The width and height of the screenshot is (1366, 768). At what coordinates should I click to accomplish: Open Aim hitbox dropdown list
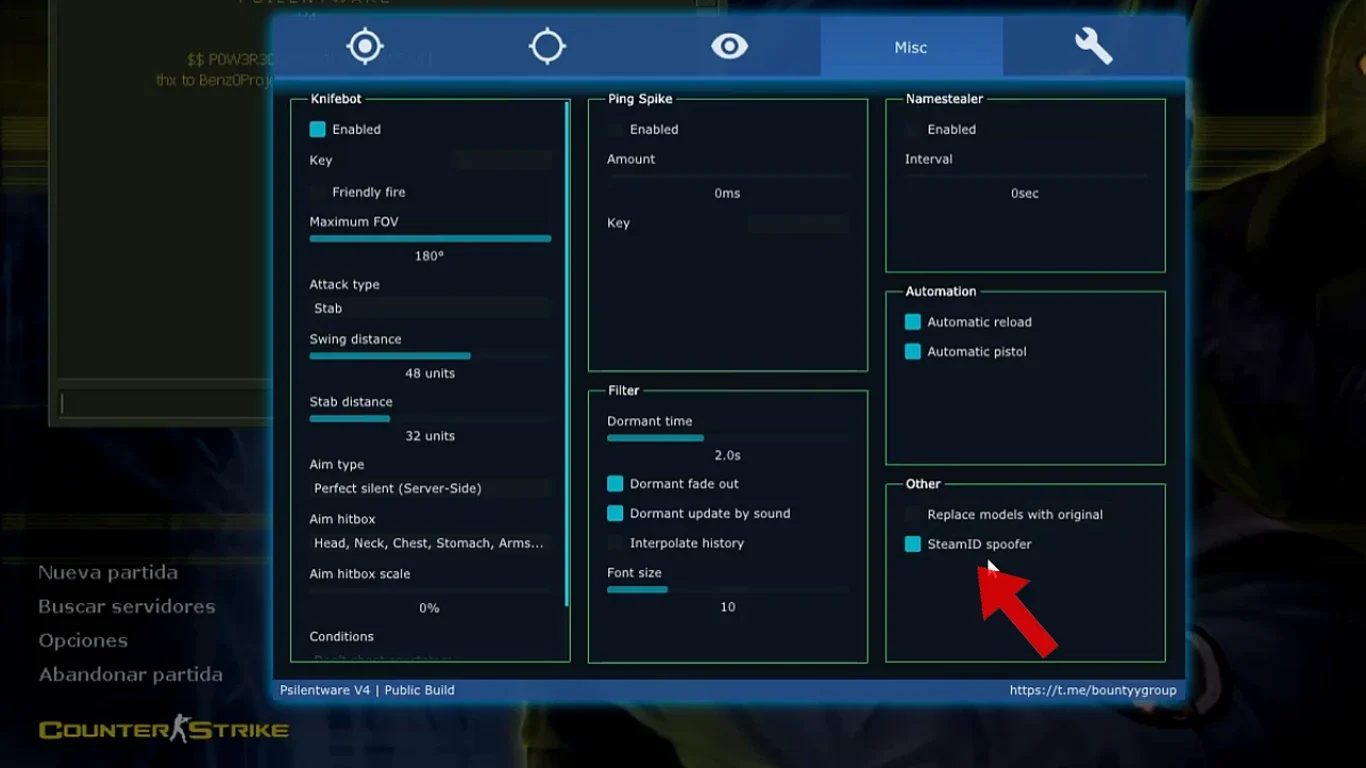coord(431,543)
